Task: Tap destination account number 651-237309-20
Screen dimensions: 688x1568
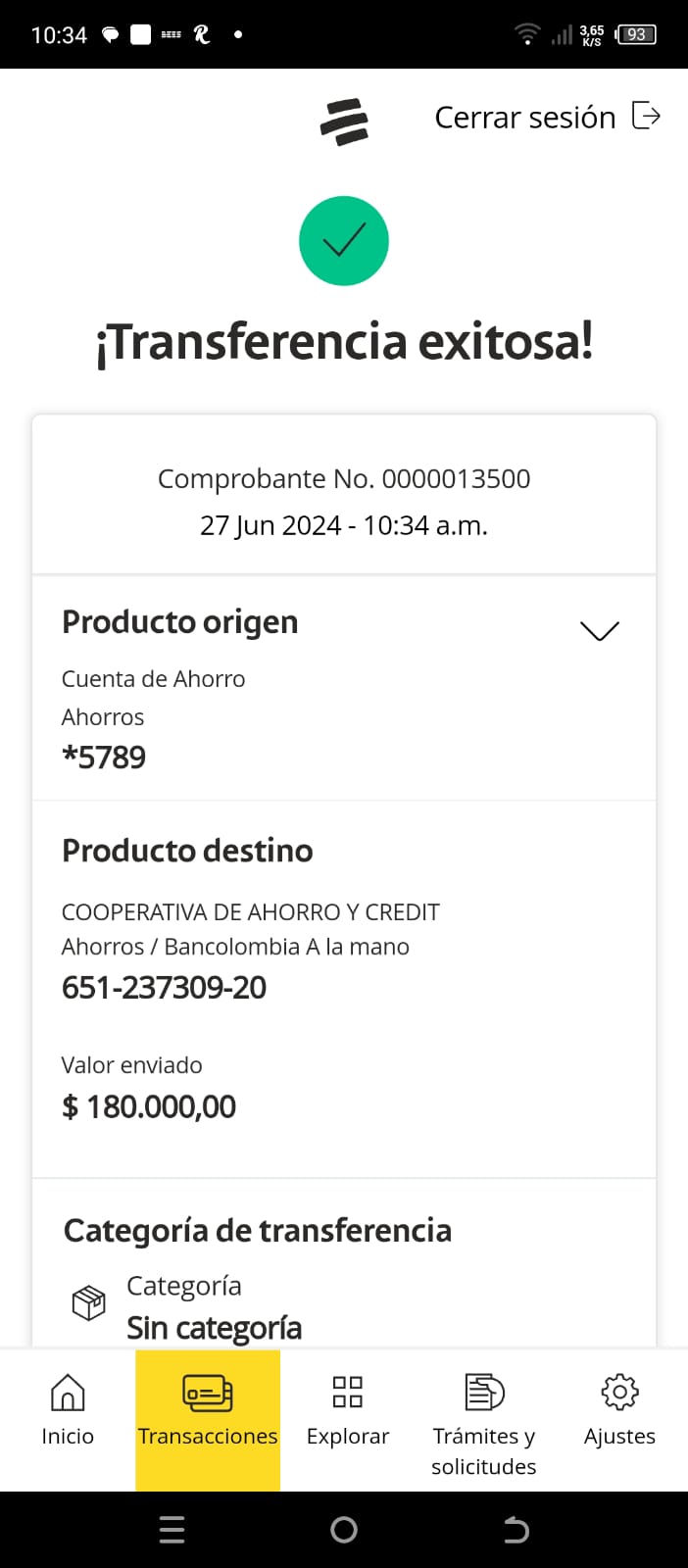Action: pos(165,988)
